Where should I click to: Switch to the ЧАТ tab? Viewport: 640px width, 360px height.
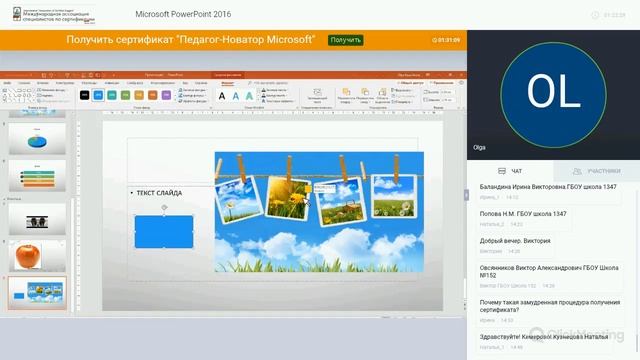tap(510, 171)
